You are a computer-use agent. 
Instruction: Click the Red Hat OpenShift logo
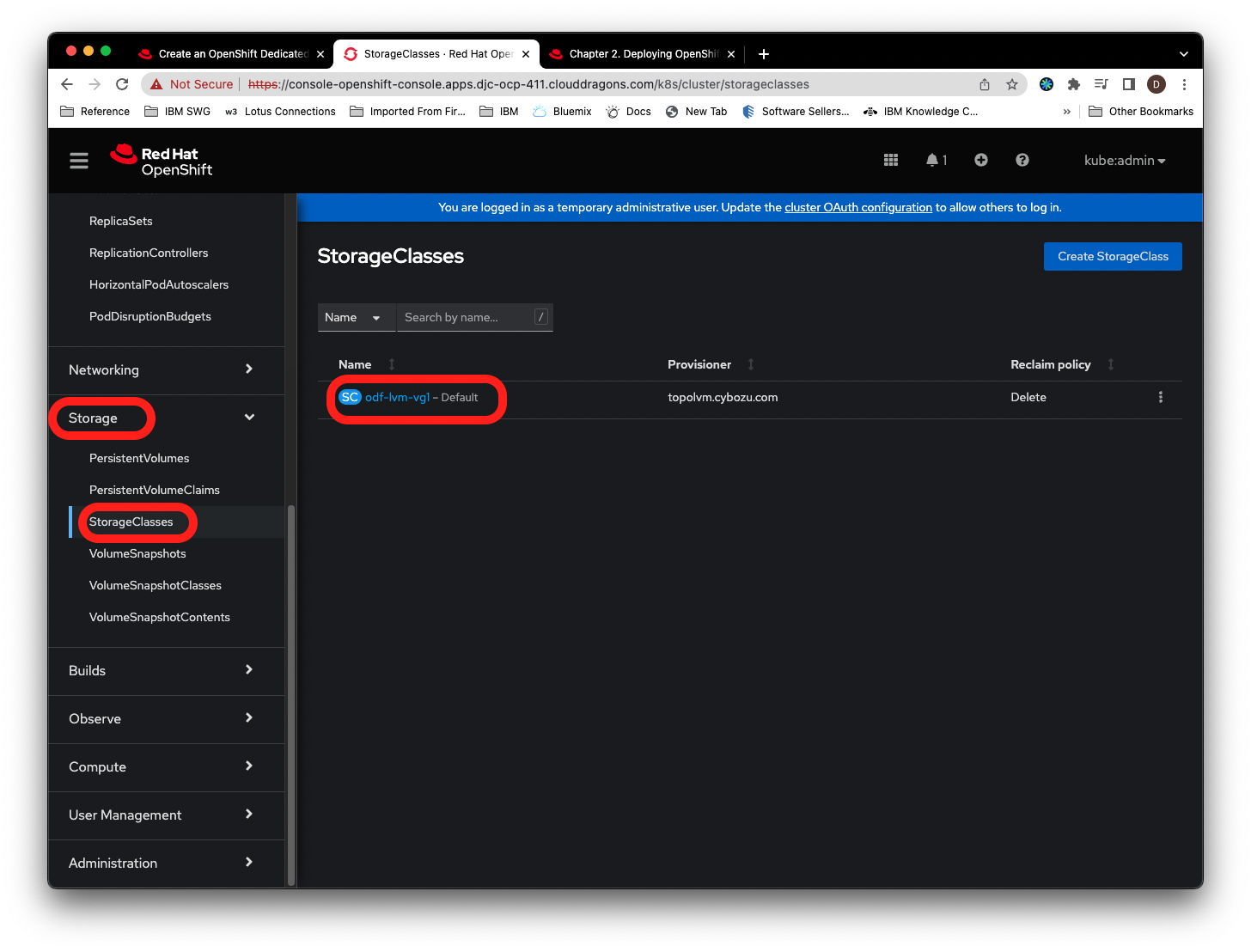click(x=162, y=161)
